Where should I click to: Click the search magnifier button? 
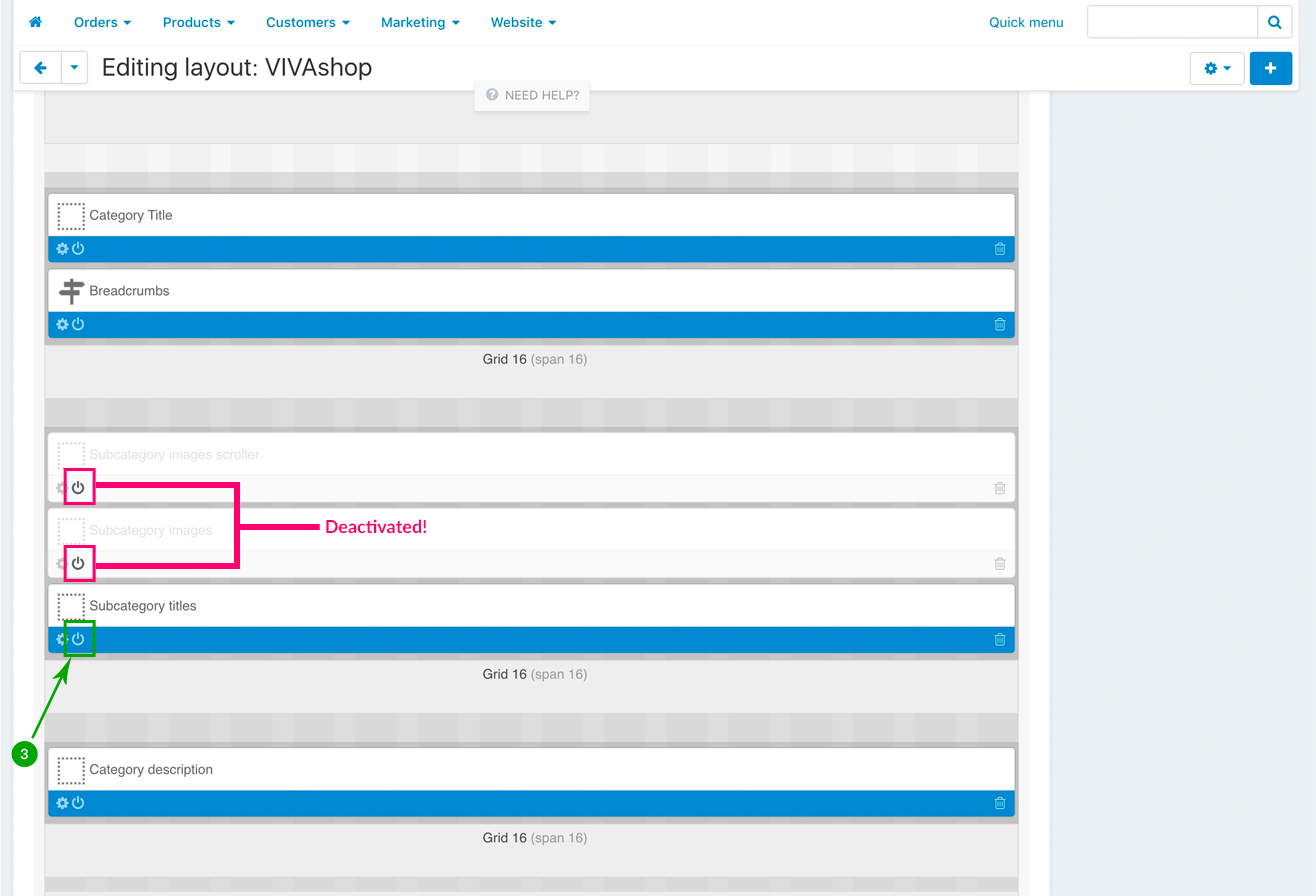click(1274, 22)
